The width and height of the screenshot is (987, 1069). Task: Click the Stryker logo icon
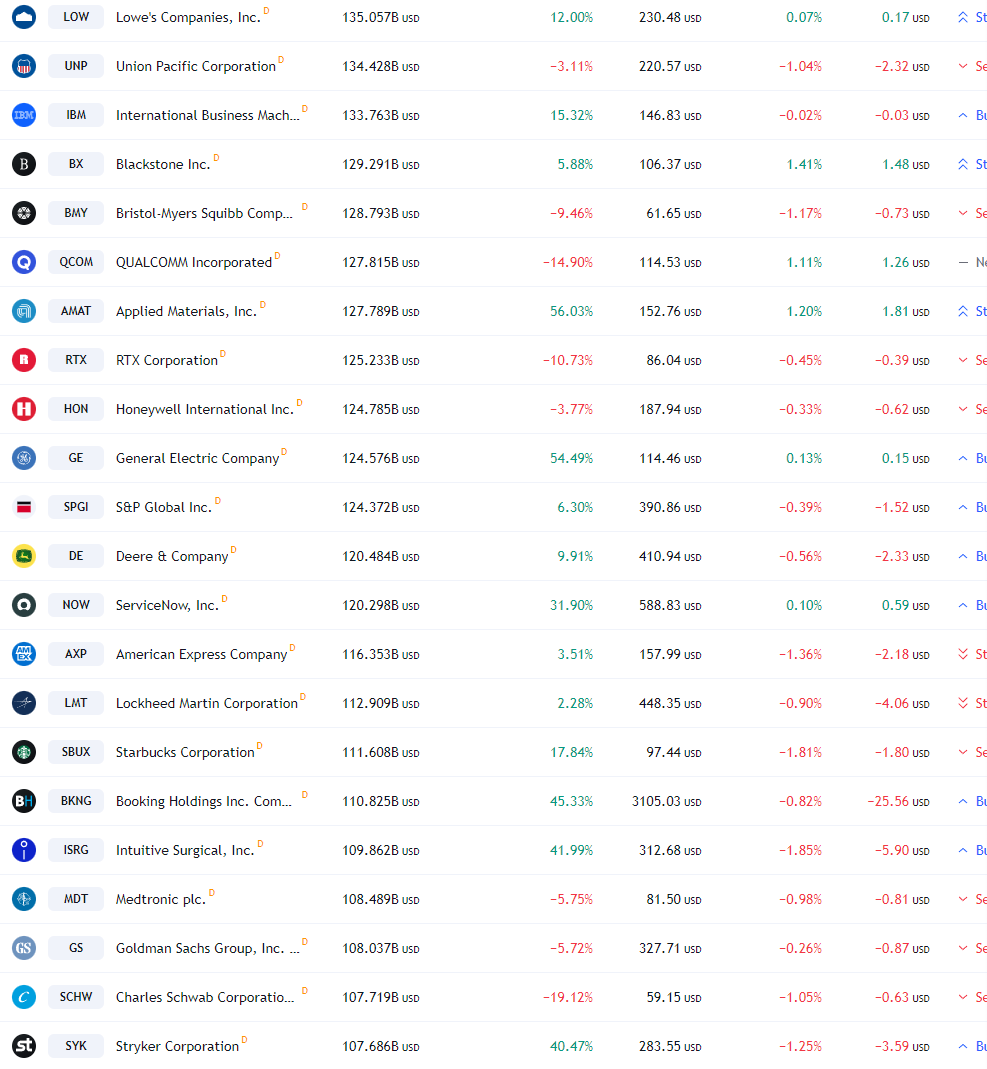pos(24,1046)
